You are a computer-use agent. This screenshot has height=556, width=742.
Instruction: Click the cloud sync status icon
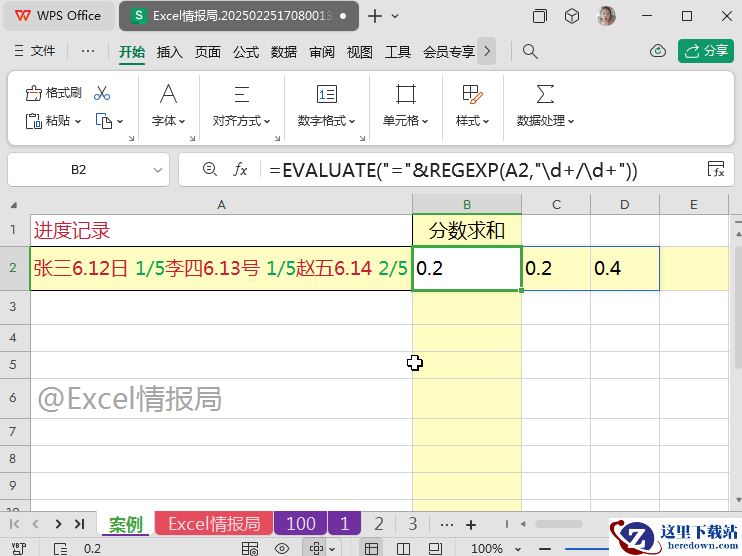click(657, 51)
